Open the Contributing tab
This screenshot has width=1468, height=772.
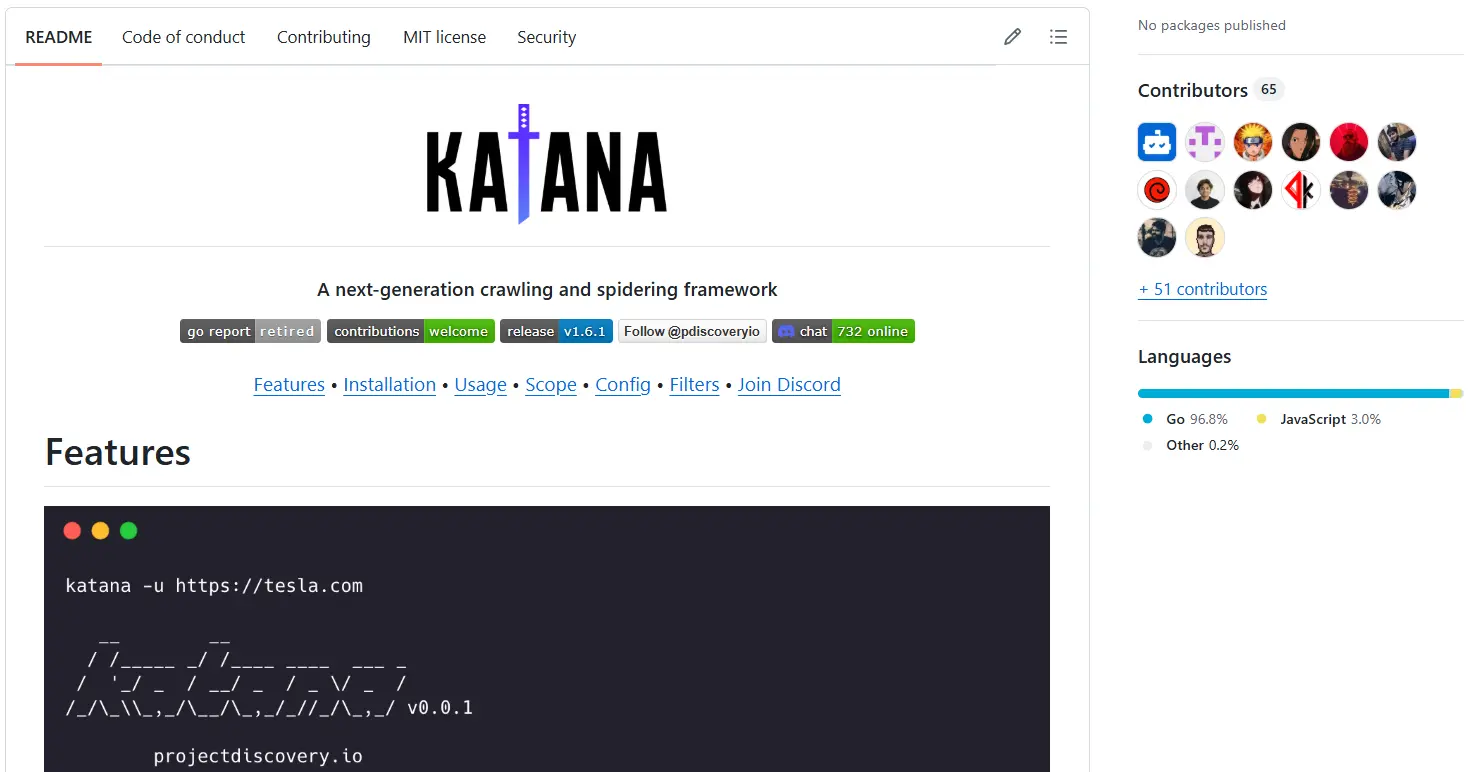324,37
